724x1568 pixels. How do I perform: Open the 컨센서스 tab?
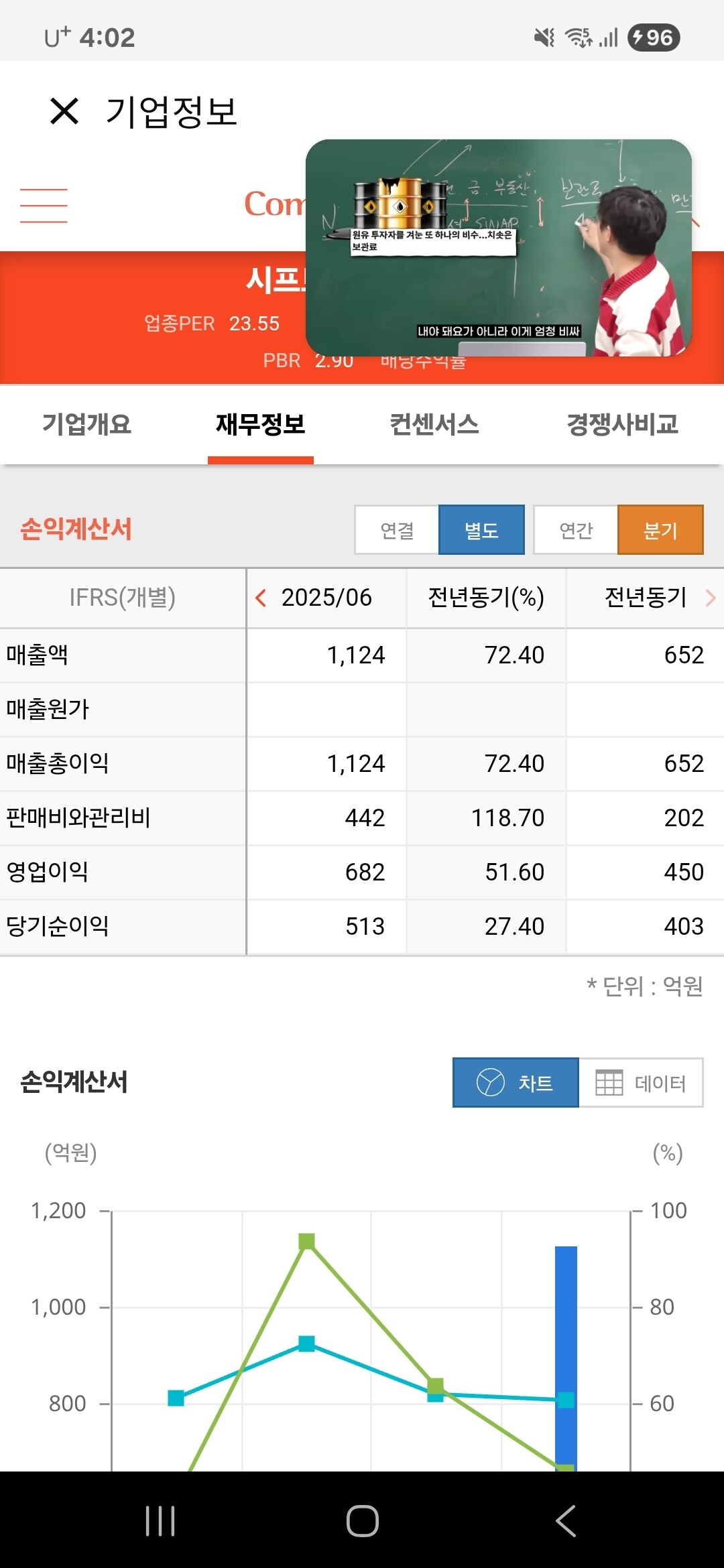pyautogui.click(x=434, y=424)
